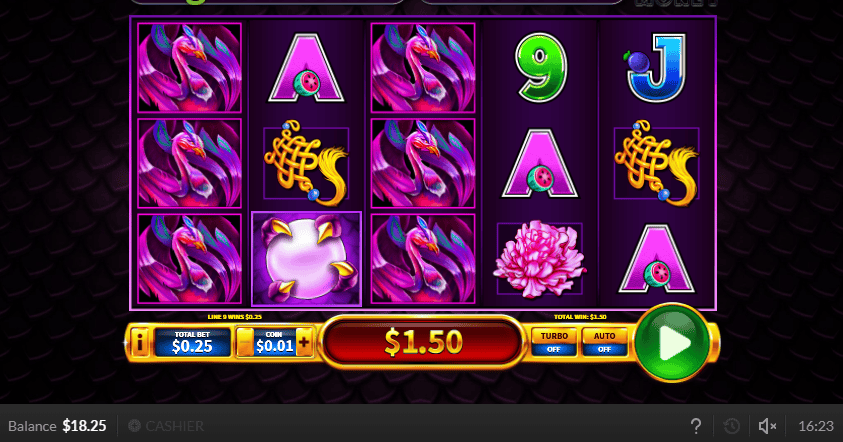Image resolution: width=843 pixels, height=442 pixels.
Task: Click the pink peony flower symbol
Action: tap(540, 259)
